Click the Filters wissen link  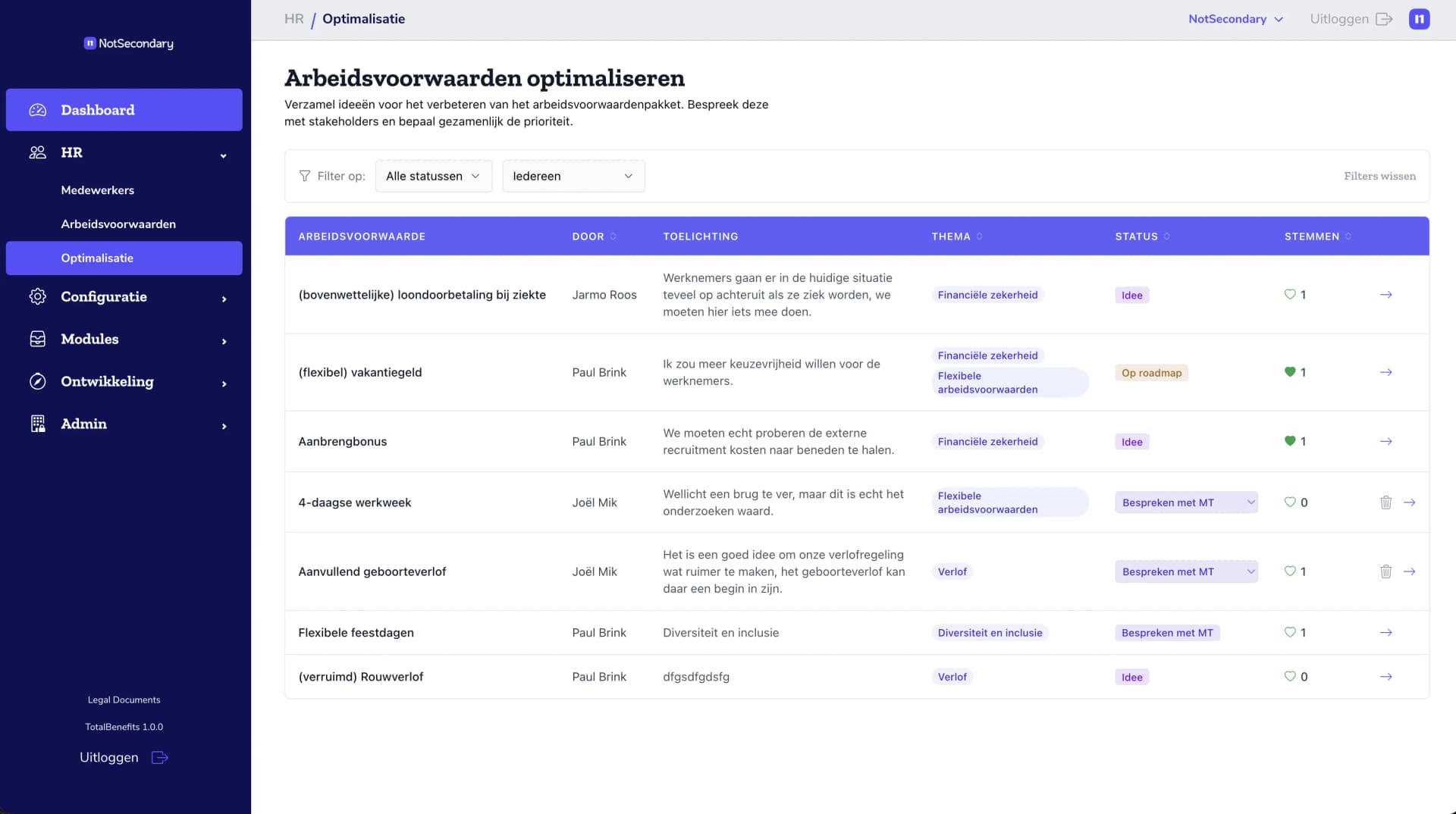(x=1379, y=176)
